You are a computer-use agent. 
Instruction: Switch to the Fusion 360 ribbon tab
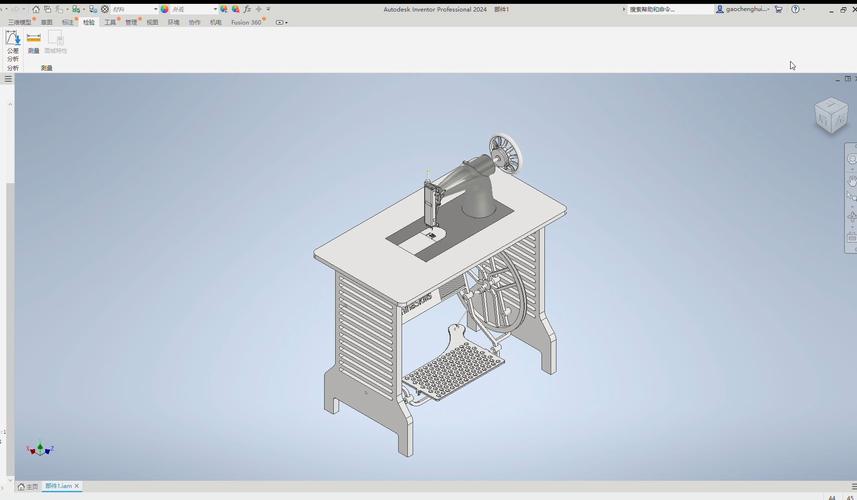tap(246, 22)
